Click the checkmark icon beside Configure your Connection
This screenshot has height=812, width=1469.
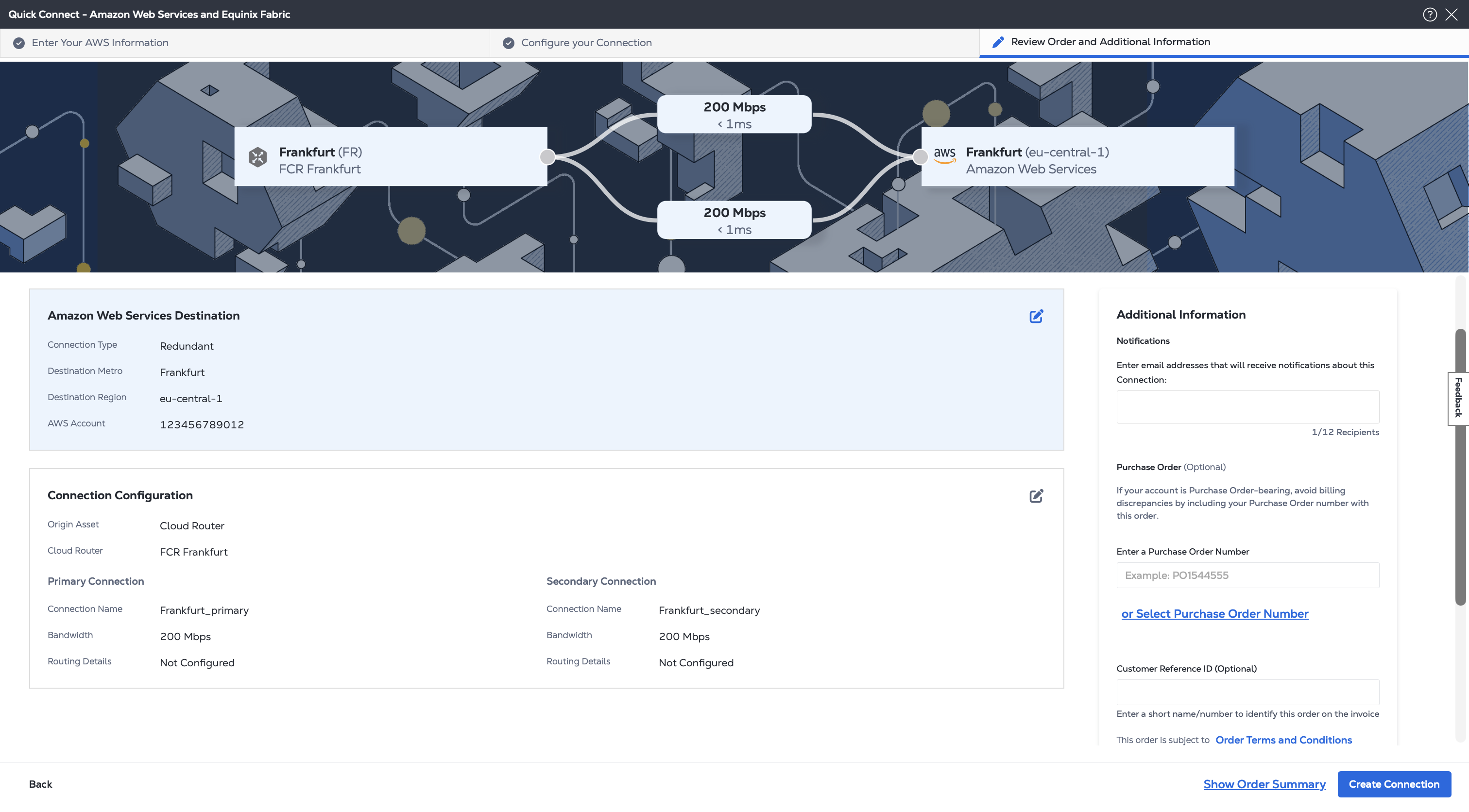click(x=508, y=43)
